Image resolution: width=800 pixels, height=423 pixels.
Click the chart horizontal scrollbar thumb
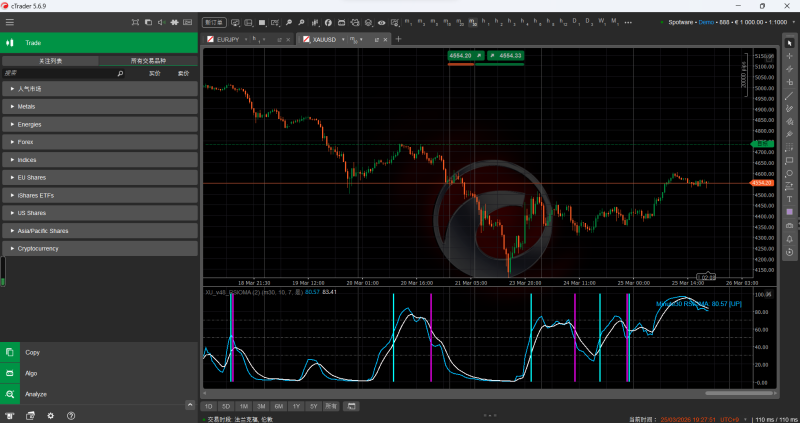(x=740, y=393)
